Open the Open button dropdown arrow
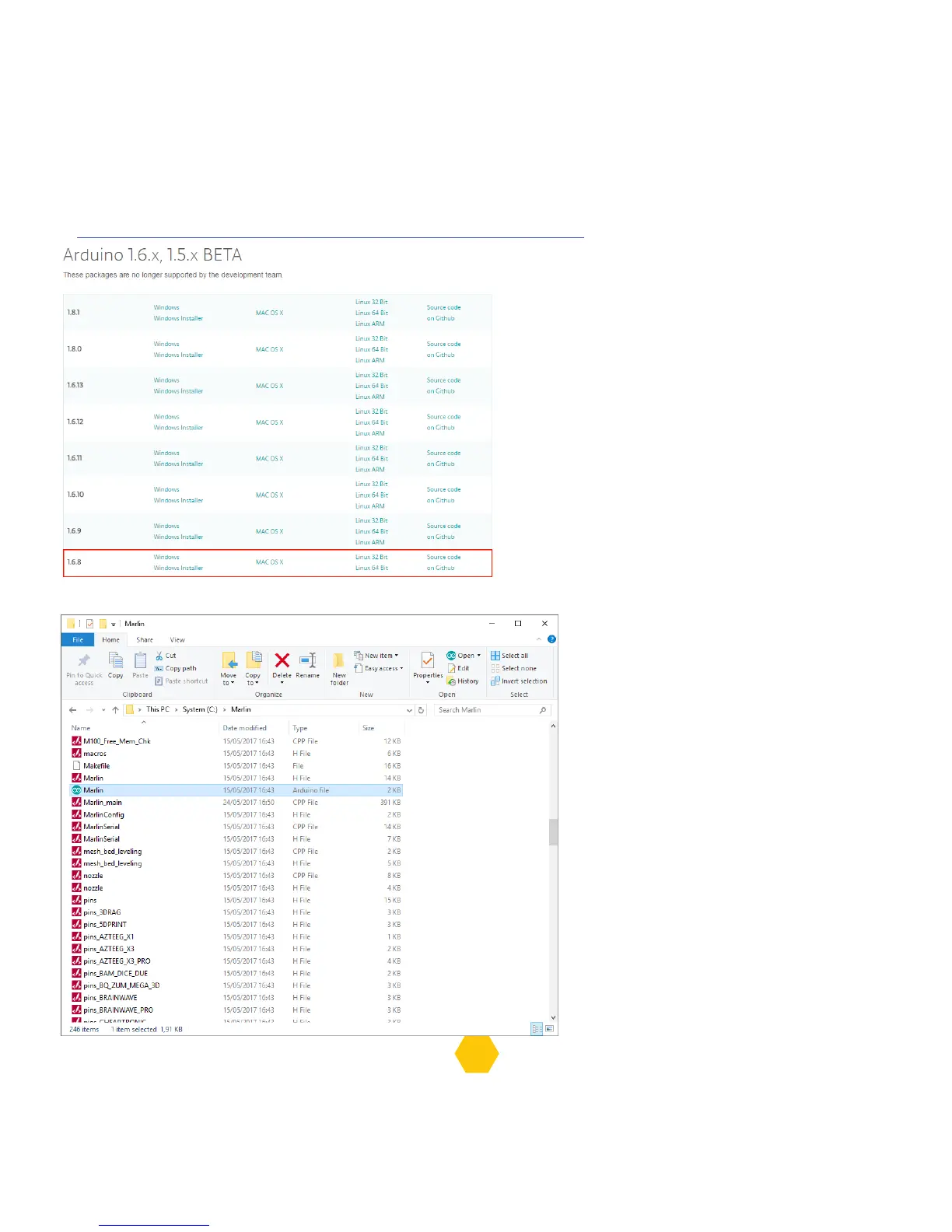This screenshot has width=952, height=1232. tap(479, 656)
